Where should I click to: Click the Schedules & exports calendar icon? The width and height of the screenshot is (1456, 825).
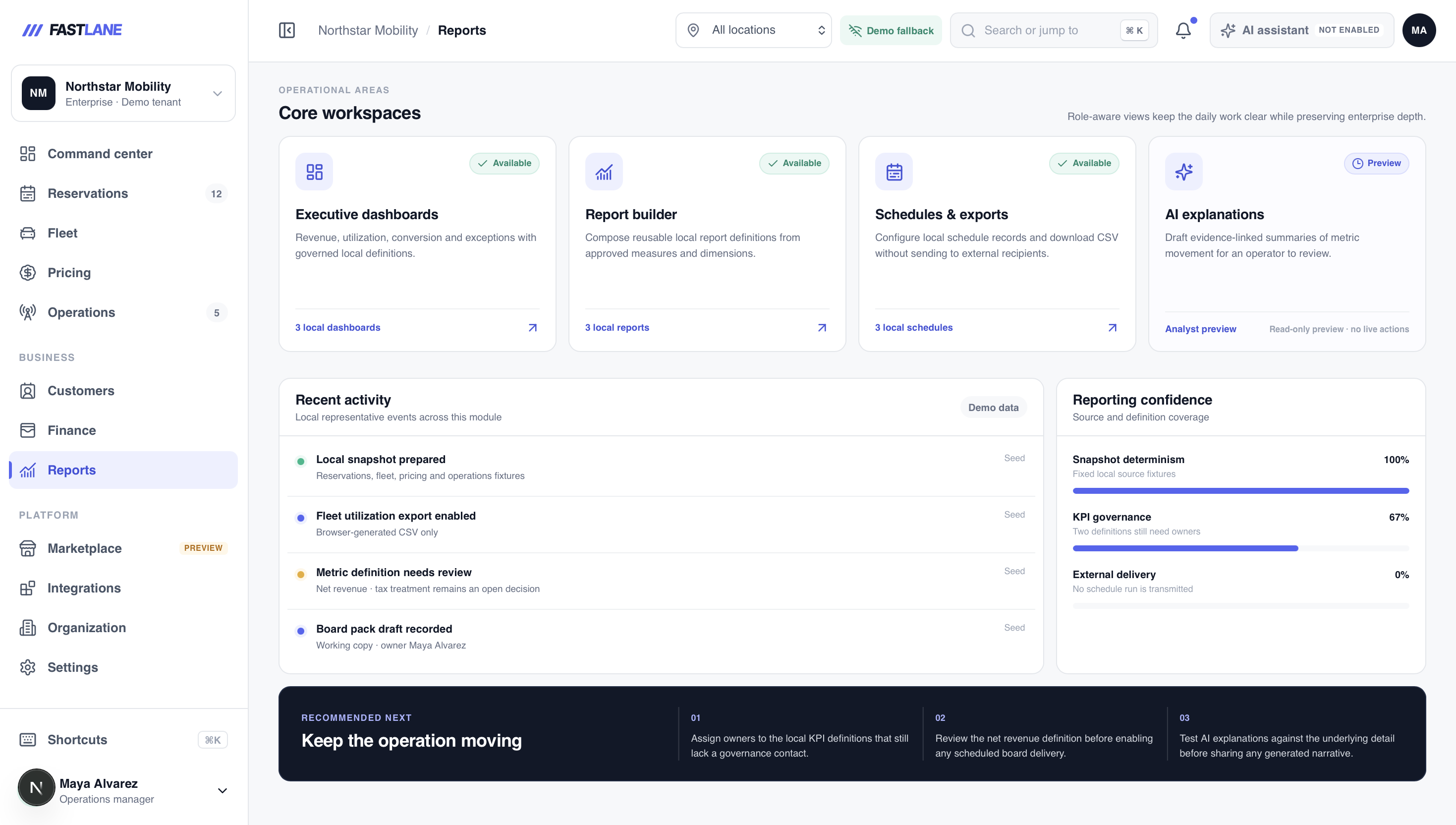pos(894,172)
